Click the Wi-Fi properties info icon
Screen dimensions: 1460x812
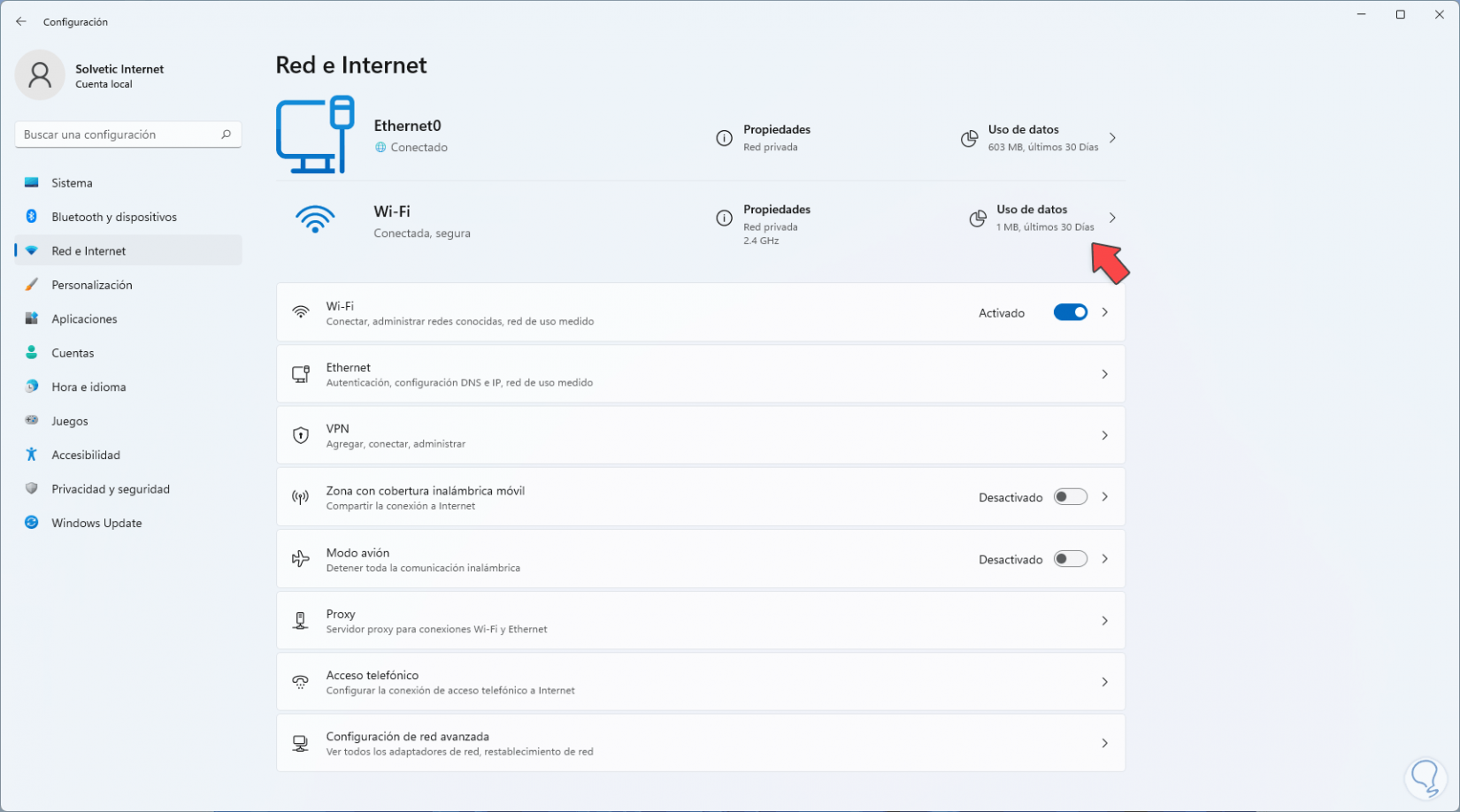724,218
